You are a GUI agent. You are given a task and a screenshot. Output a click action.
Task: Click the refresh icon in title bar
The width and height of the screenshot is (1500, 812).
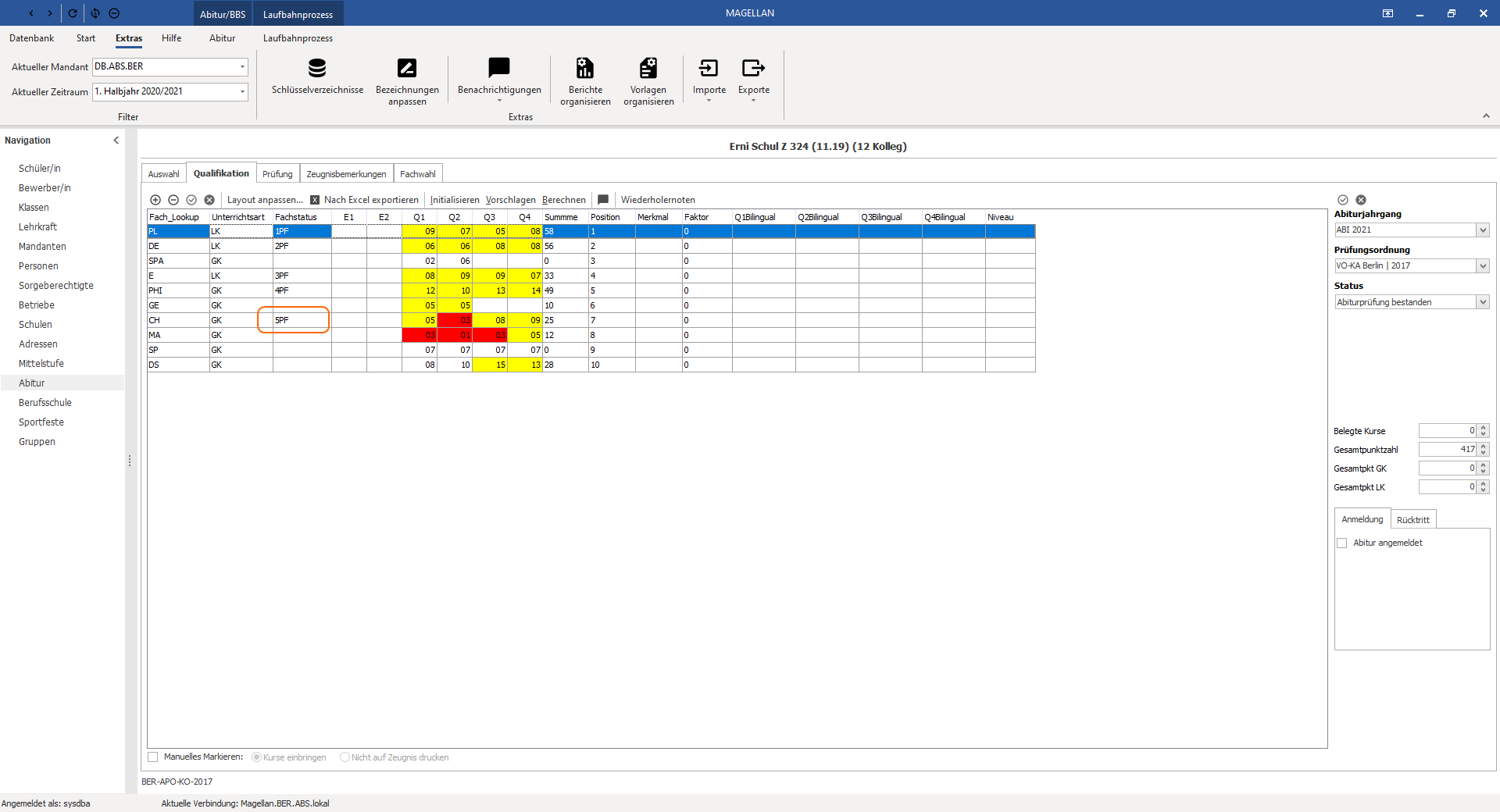click(x=73, y=13)
